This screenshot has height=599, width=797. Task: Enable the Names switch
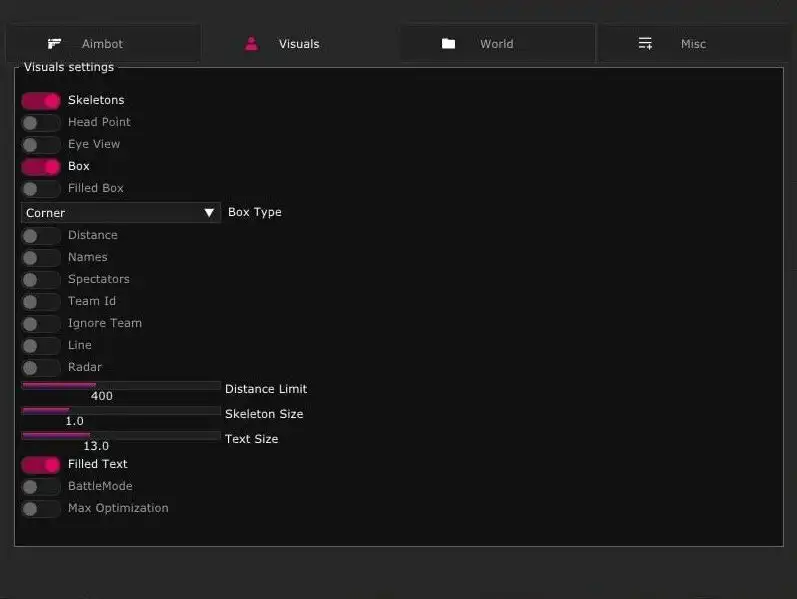[41, 257]
